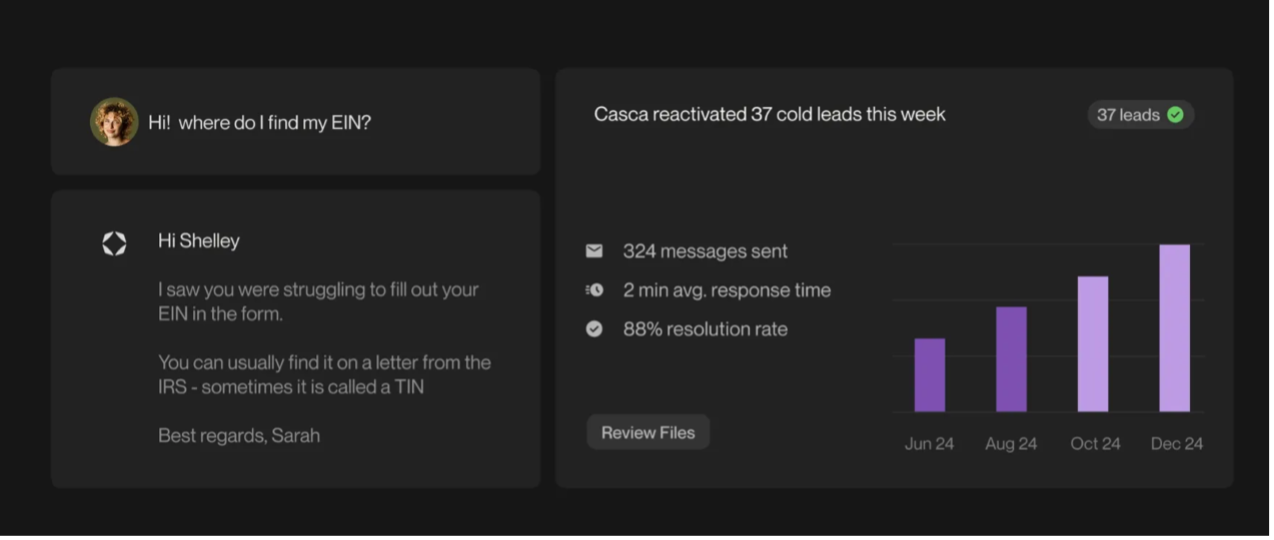The width and height of the screenshot is (1274, 540).
Task: Click Shelley's profile avatar photo
Action: tap(114, 122)
